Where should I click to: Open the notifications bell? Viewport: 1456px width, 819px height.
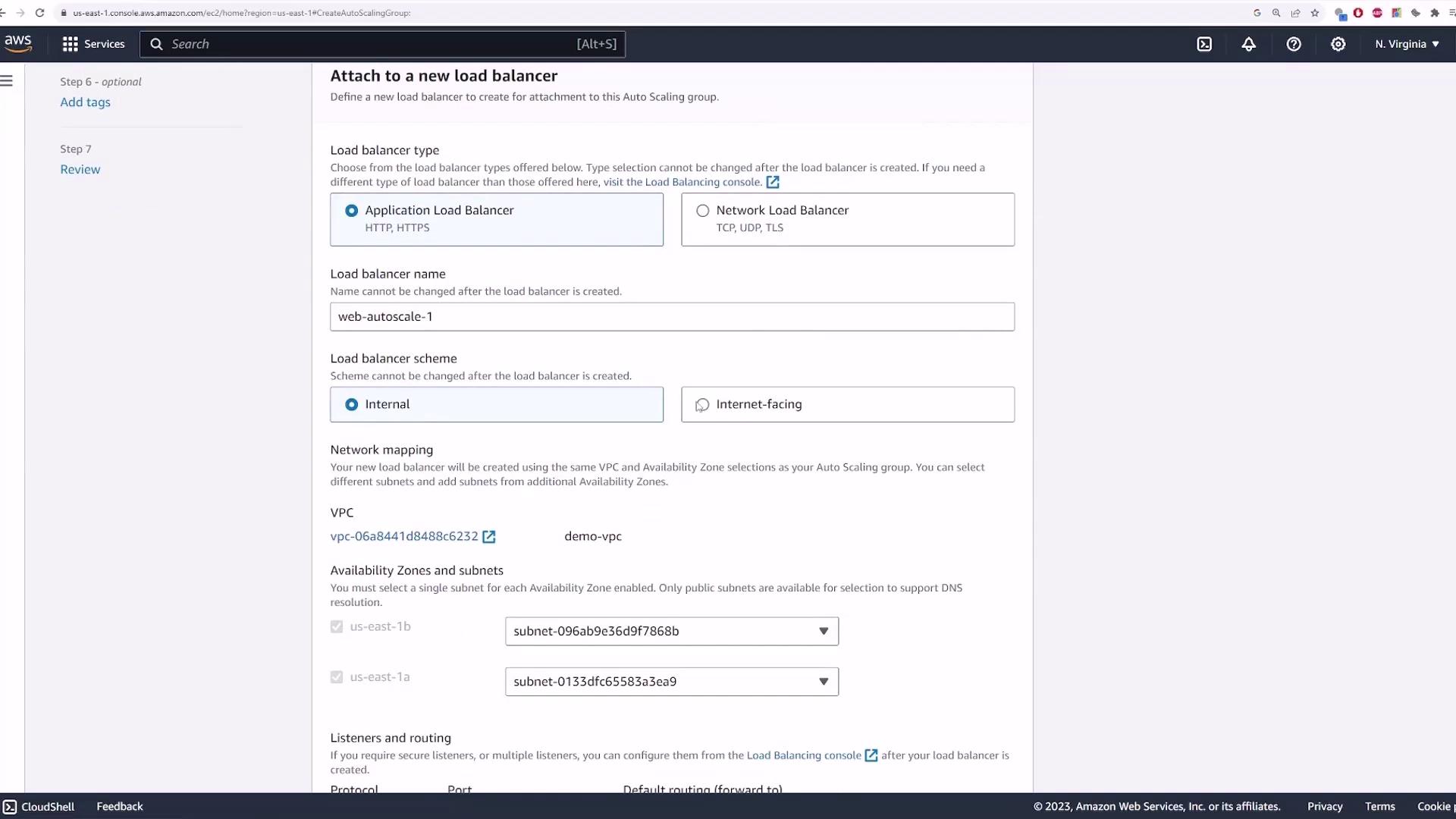coord(1248,44)
